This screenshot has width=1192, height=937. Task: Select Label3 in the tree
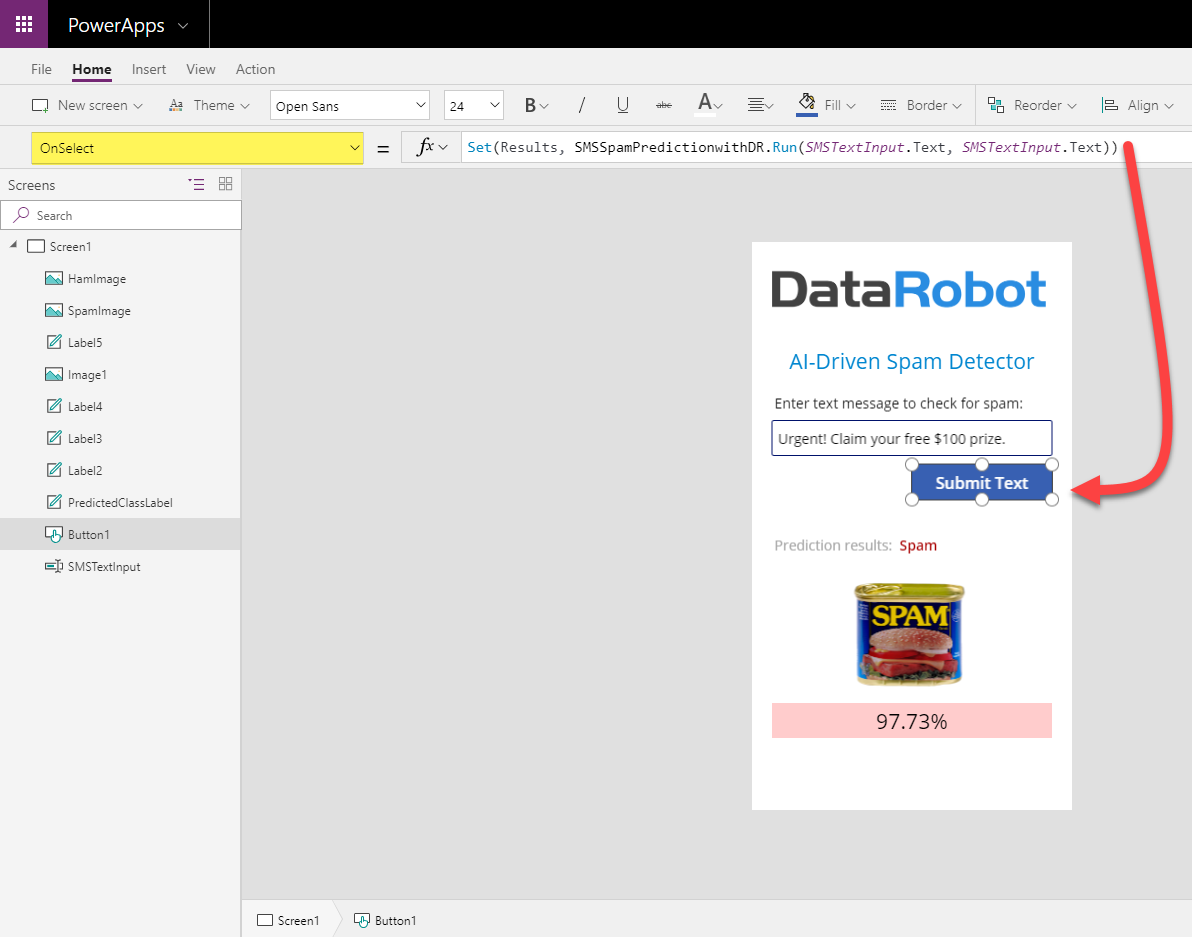click(x=84, y=438)
